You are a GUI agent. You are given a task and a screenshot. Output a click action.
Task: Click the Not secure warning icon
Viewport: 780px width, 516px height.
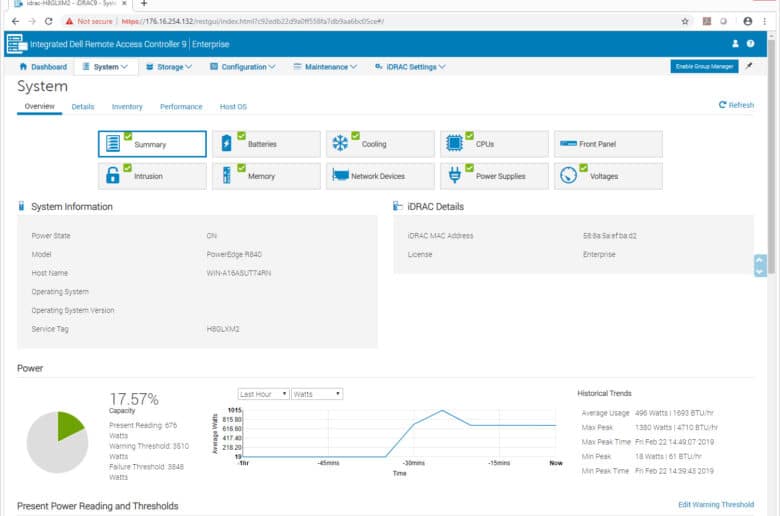(69, 21)
